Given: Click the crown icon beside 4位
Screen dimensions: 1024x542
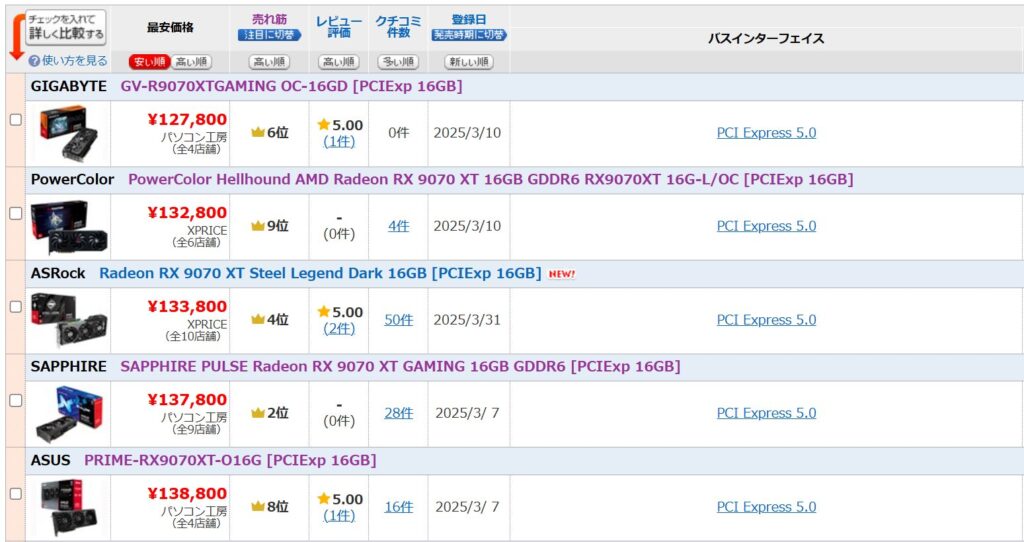Looking at the screenshot, I should (x=258, y=320).
